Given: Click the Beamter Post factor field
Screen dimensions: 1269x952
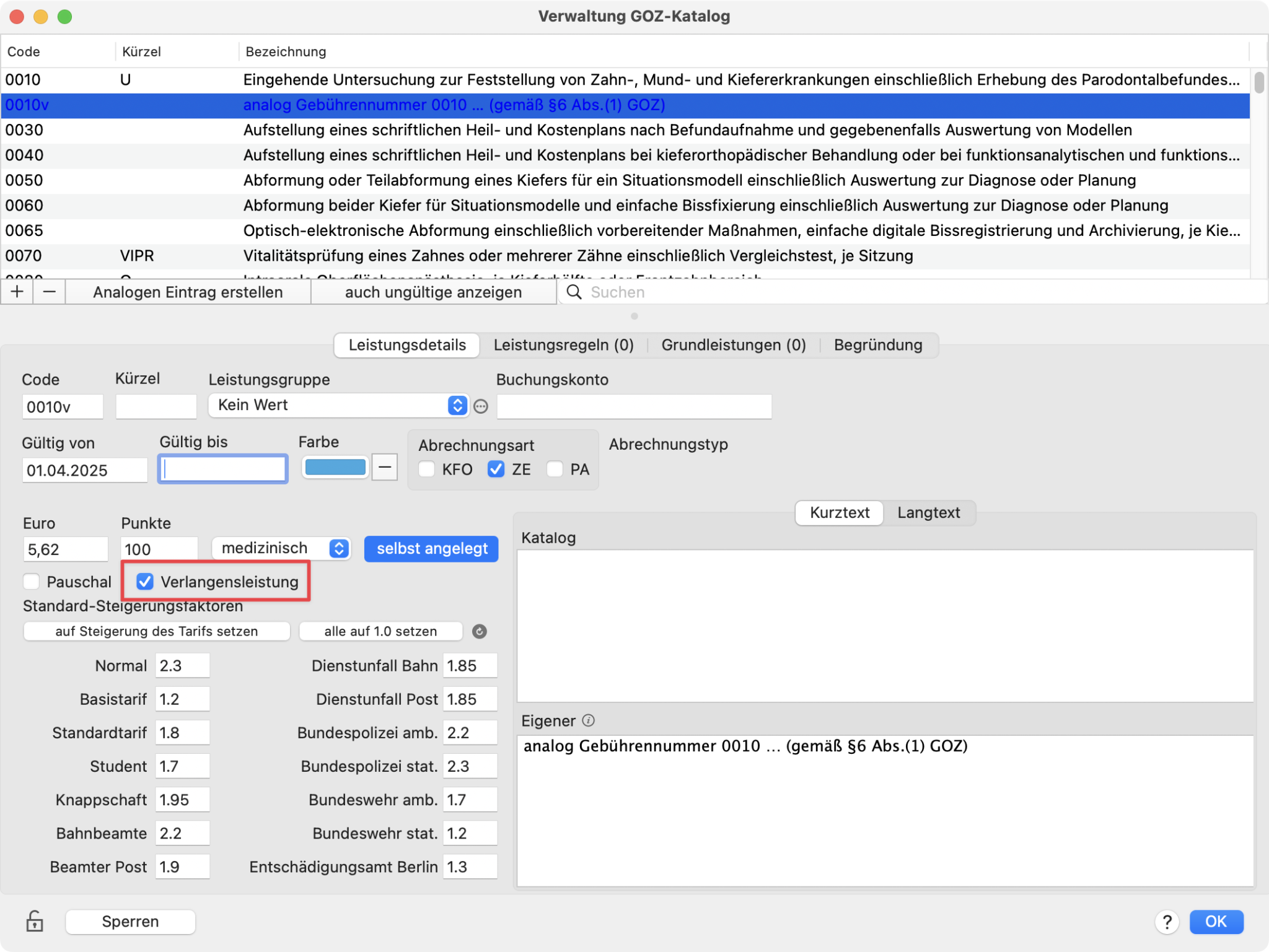Looking at the screenshot, I should click(182, 867).
